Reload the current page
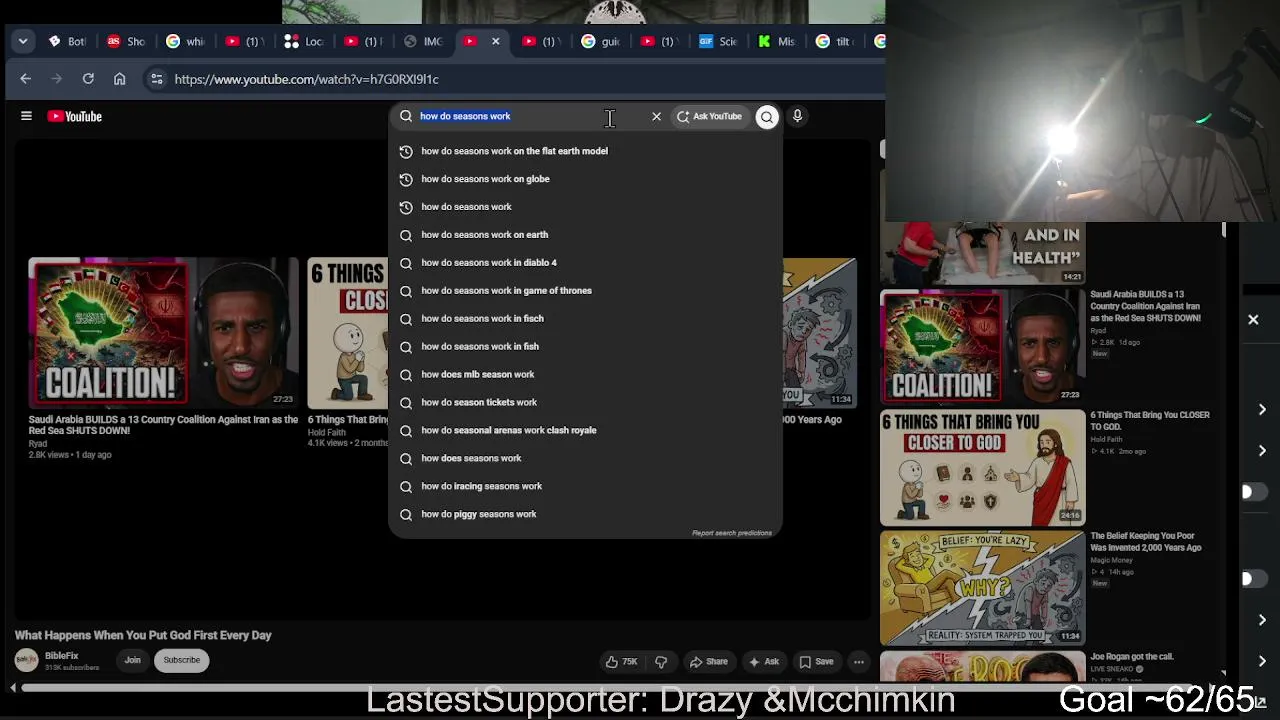The height and width of the screenshot is (720, 1280). tap(88, 79)
